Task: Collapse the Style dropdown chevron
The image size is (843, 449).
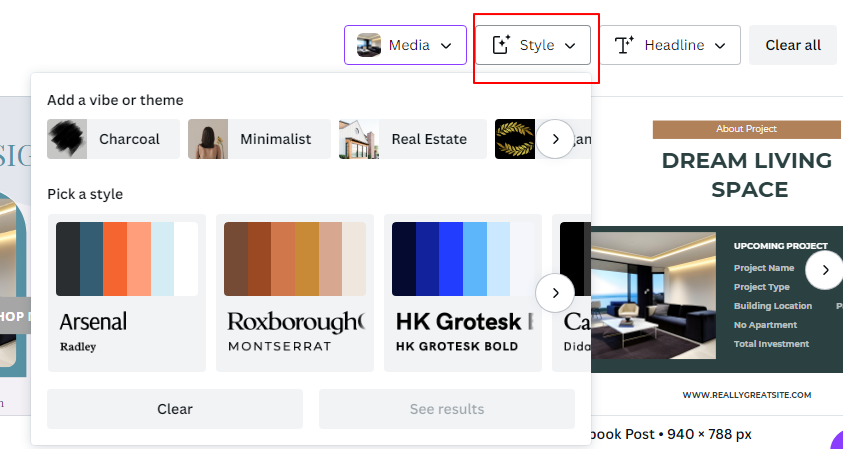Action: click(x=570, y=46)
